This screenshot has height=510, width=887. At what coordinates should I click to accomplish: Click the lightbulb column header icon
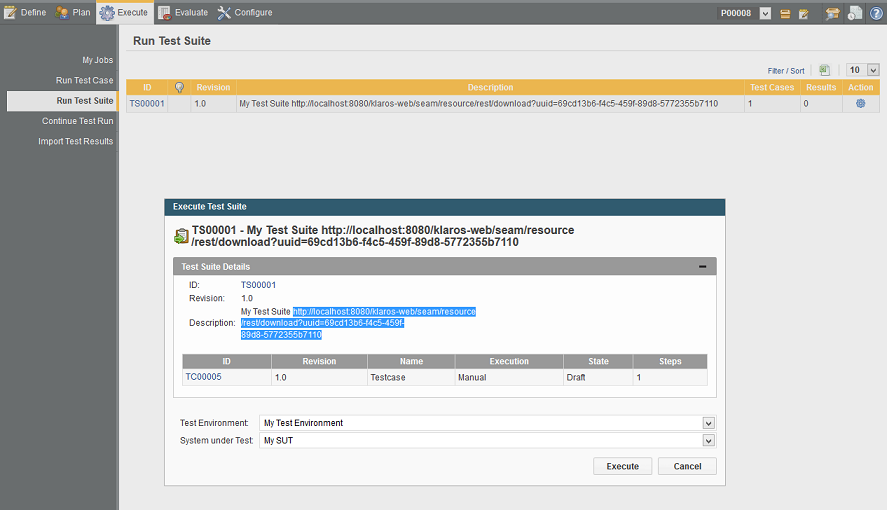(179, 87)
